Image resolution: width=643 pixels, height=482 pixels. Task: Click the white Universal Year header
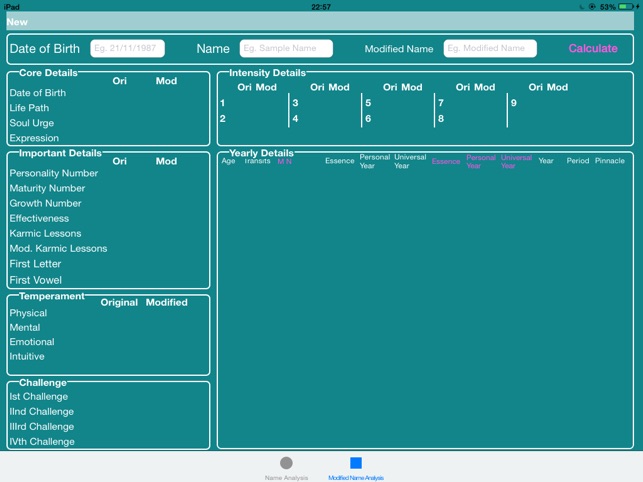point(410,161)
